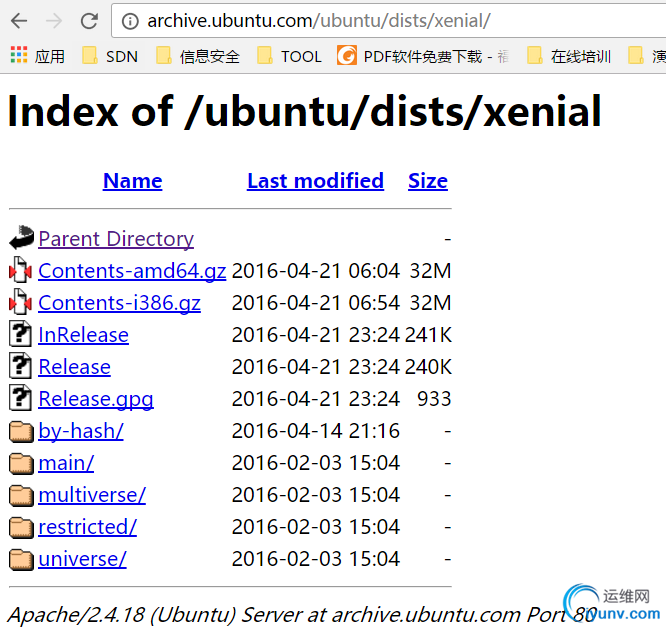Click the '240K' size of Release
This screenshot has height=630, width=666.
428,367
